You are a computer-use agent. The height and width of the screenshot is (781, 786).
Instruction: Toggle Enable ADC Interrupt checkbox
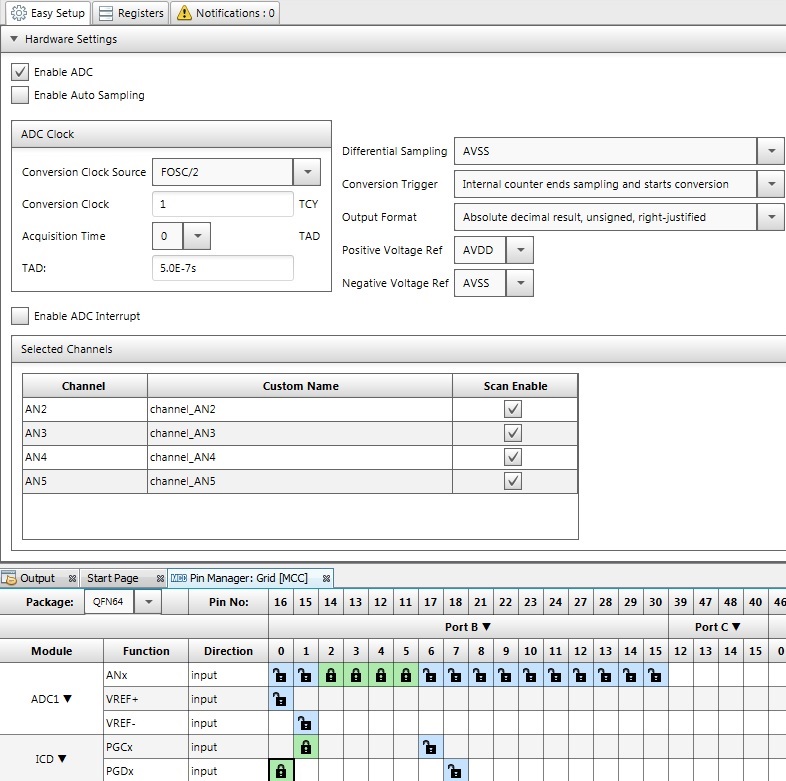pos(20,316)
